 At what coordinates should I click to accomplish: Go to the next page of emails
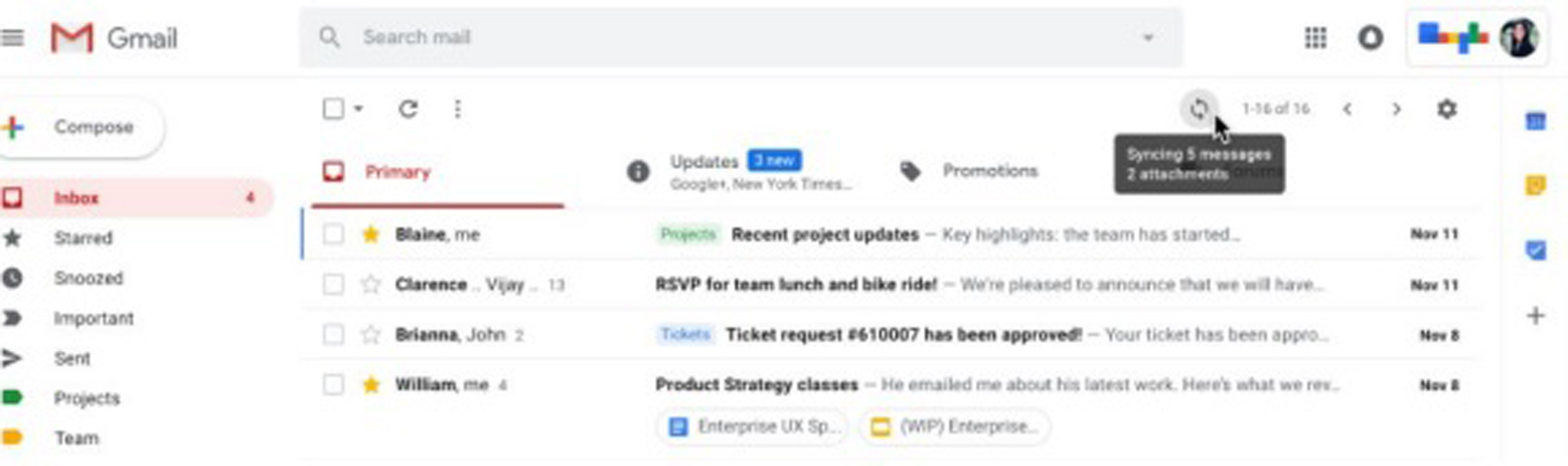point(1396,109)
